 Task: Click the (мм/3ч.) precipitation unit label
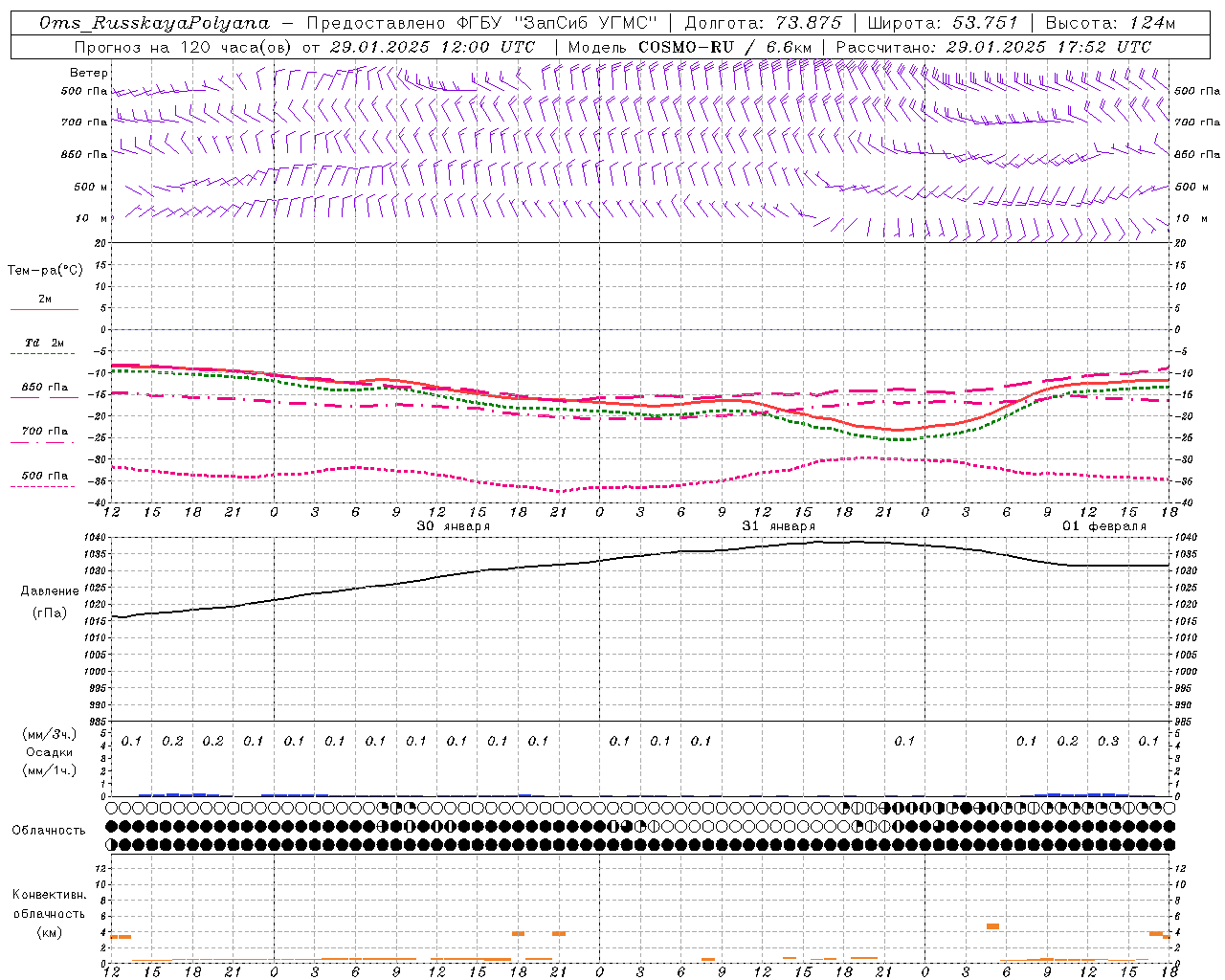[50, 735]
